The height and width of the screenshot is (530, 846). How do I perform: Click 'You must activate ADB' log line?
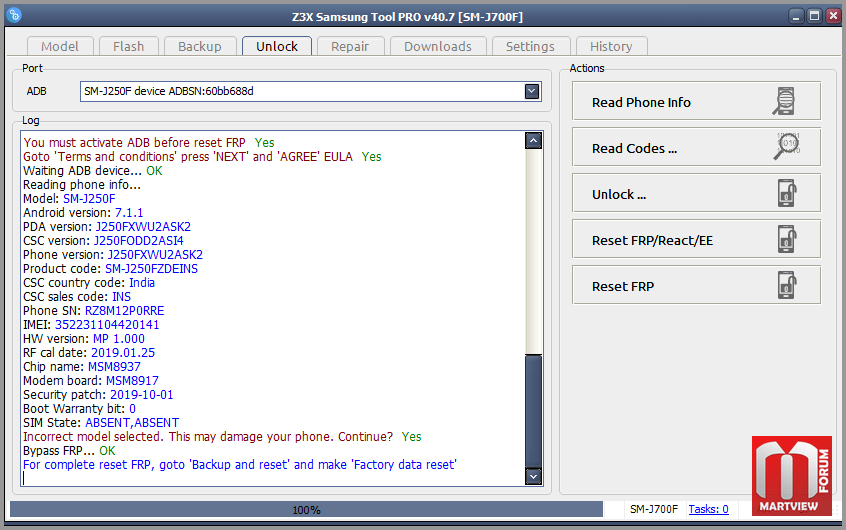(x=149, y=142)
